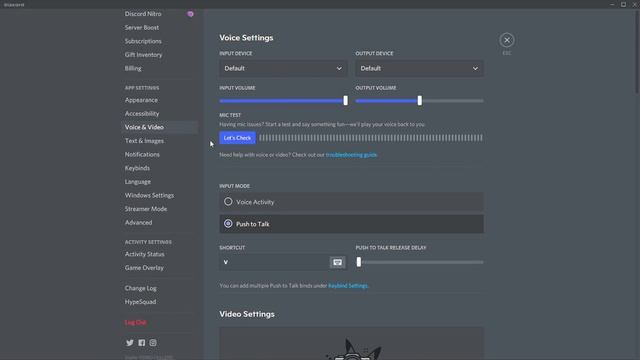Click the Instagram icon in sidebar footer
This screenshot has height=360, width=640.
pyautogui.click(x=153, y=343)
